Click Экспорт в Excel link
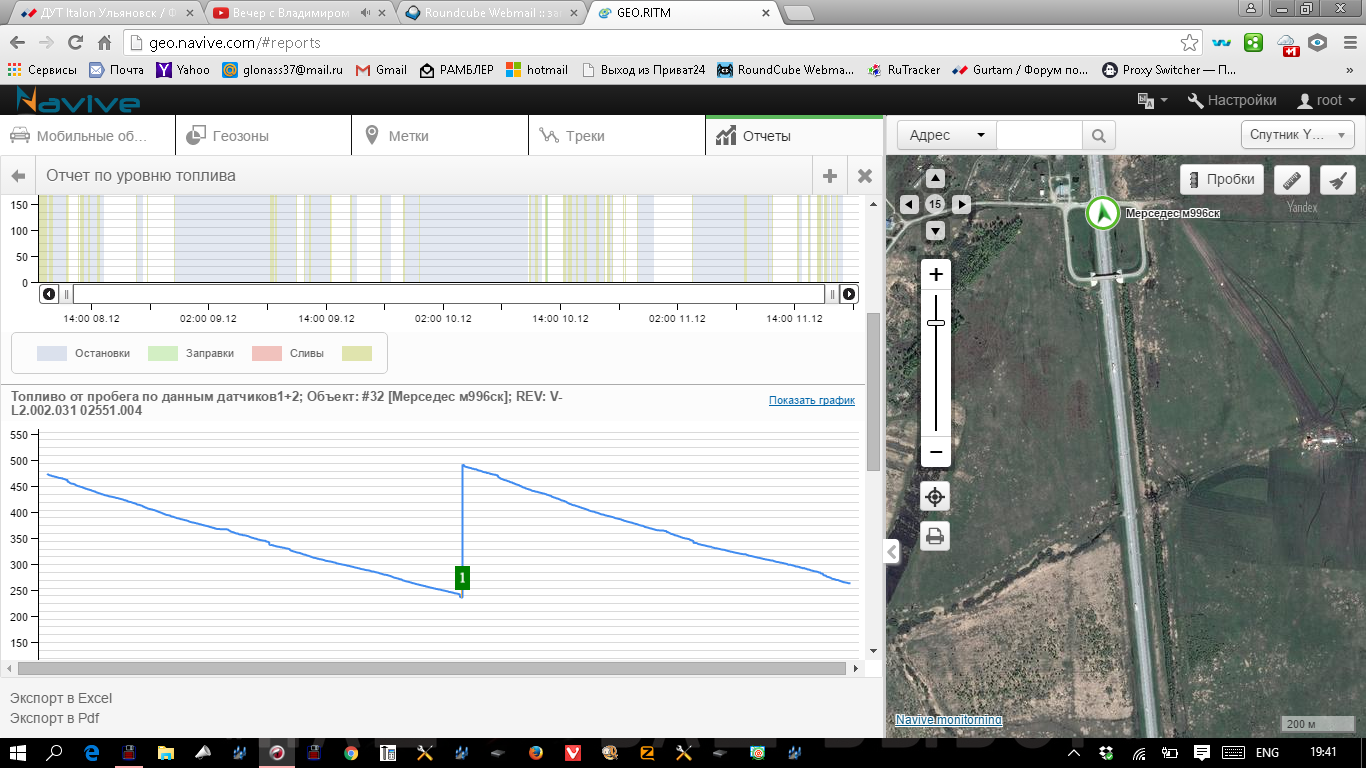 click(61, 698)
